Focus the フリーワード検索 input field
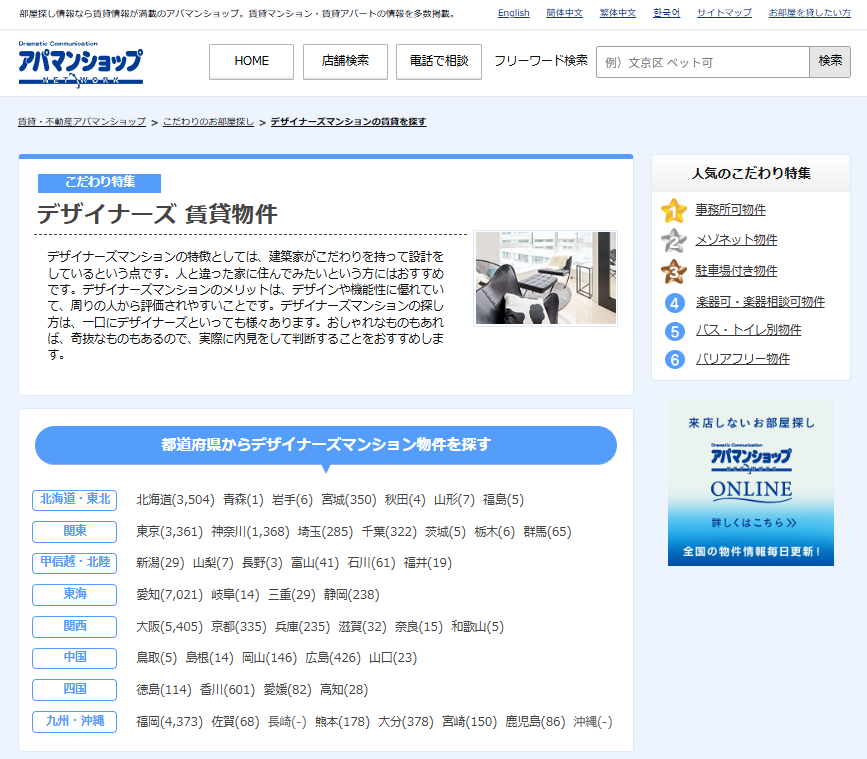 pyautogui.click(x=703, y=62)
